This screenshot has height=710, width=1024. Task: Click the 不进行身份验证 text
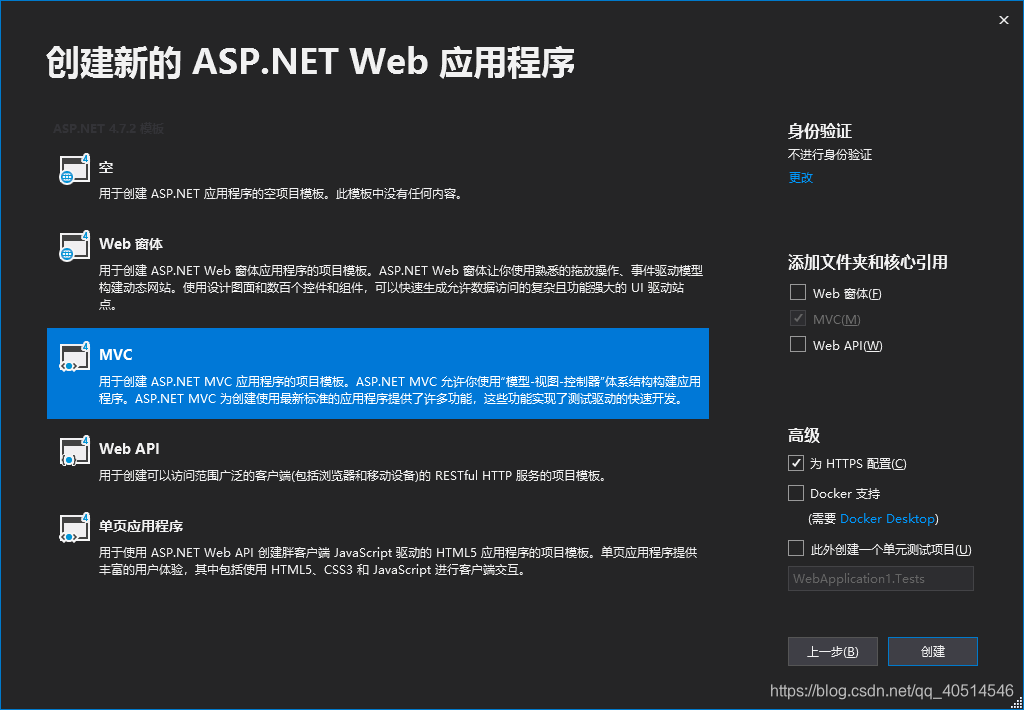point(829,155)
